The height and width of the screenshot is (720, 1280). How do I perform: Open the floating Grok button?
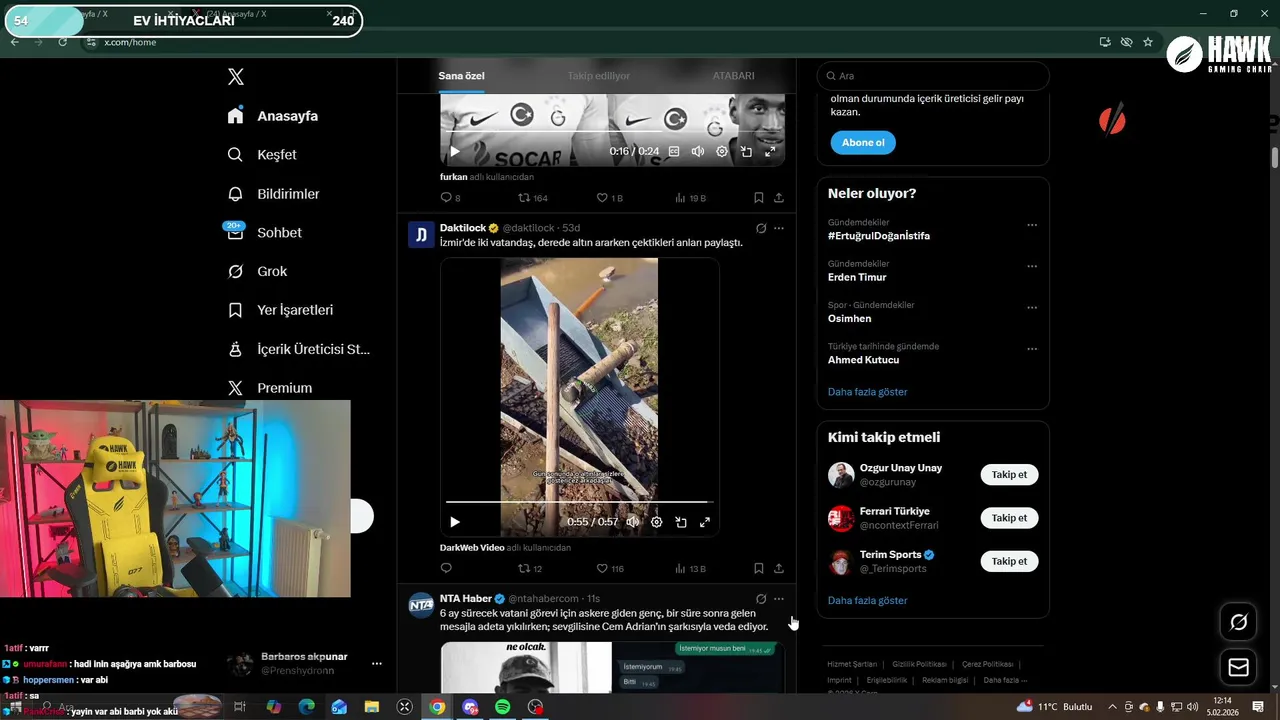1239,623
